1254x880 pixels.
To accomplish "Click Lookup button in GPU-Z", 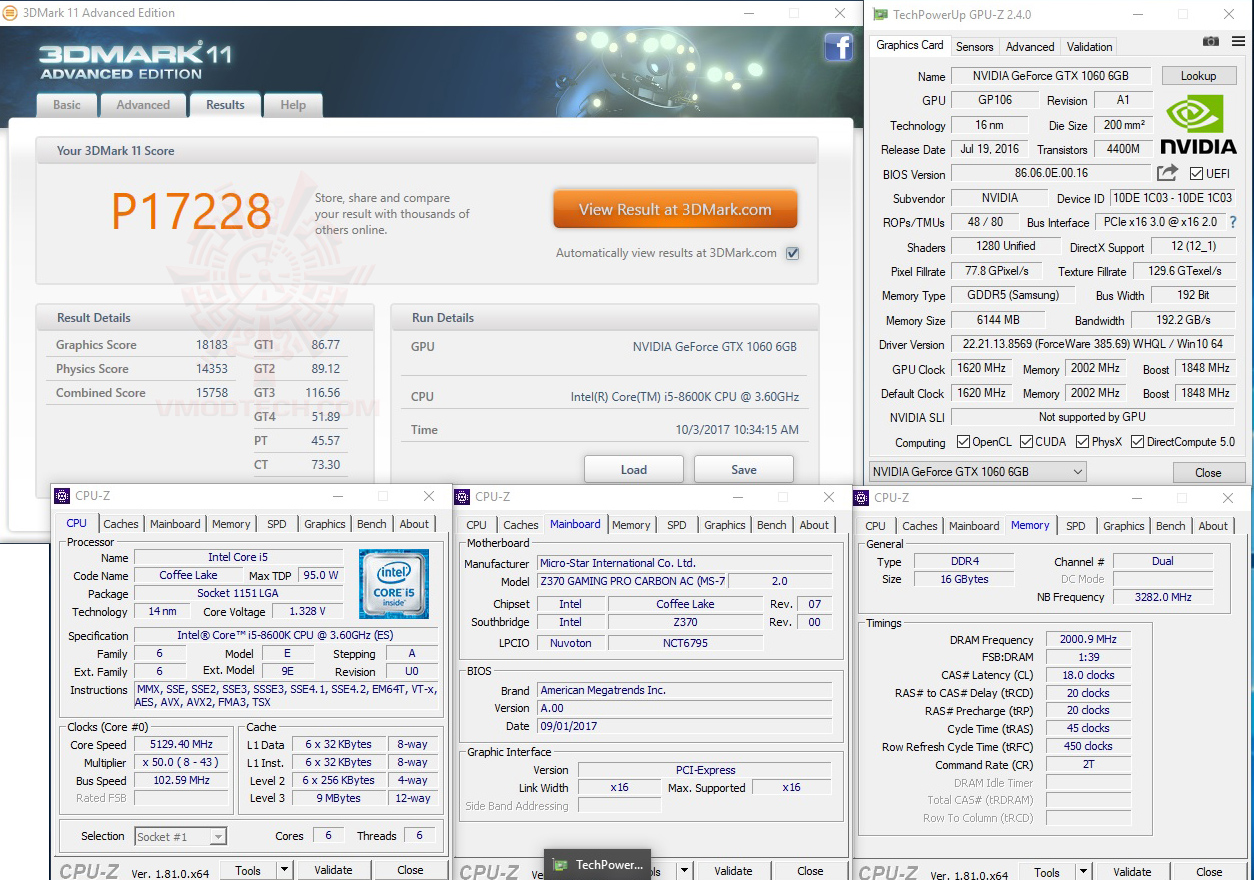I will pos(1198,76).
